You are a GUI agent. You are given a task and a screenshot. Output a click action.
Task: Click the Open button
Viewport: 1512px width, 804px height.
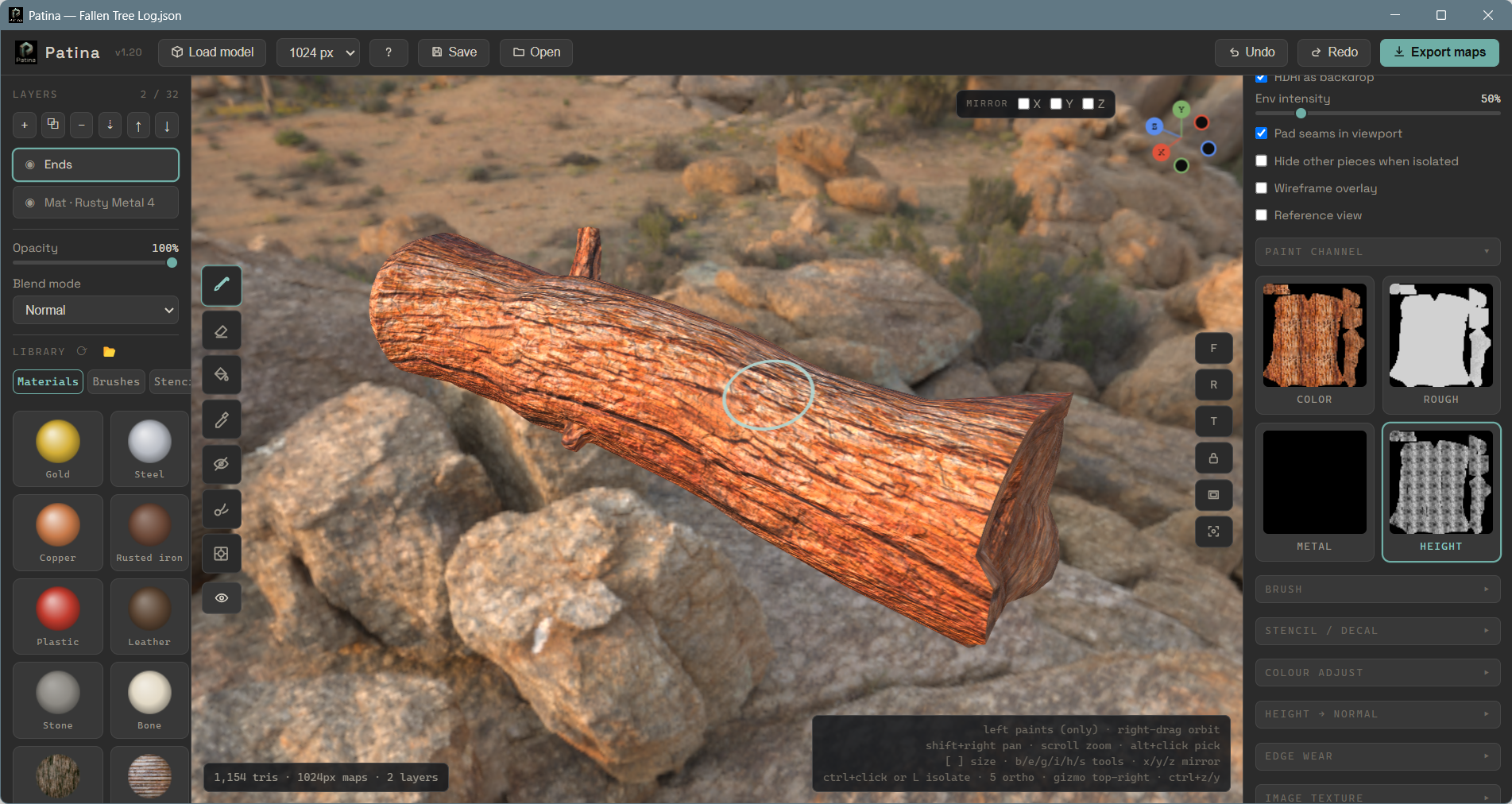[536, 52]
